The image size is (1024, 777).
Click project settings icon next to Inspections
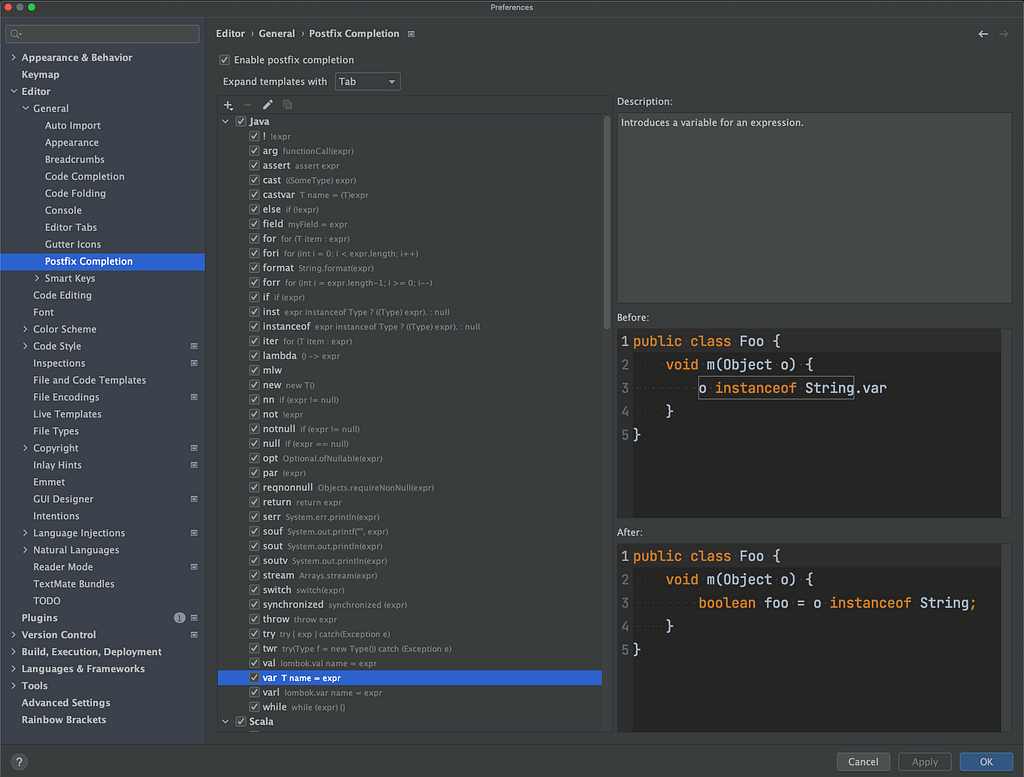[194, 363]
